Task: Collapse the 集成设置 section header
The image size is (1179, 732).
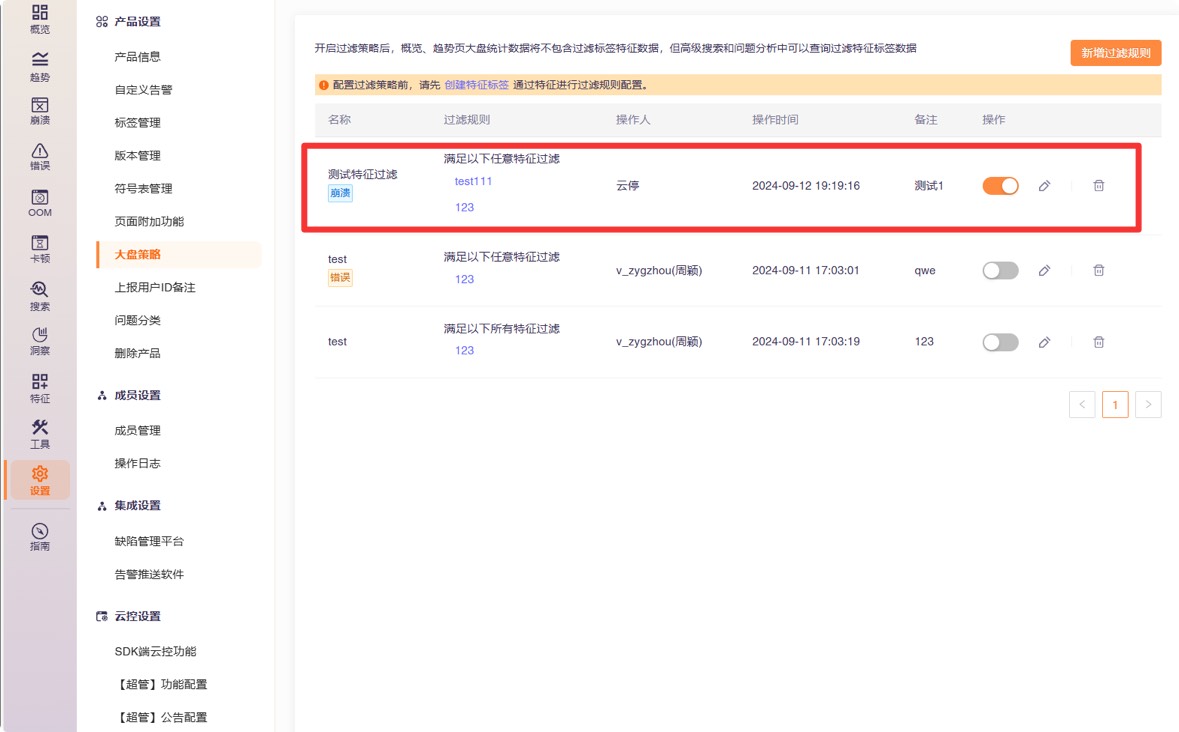Action: click(x=137, y=506)
